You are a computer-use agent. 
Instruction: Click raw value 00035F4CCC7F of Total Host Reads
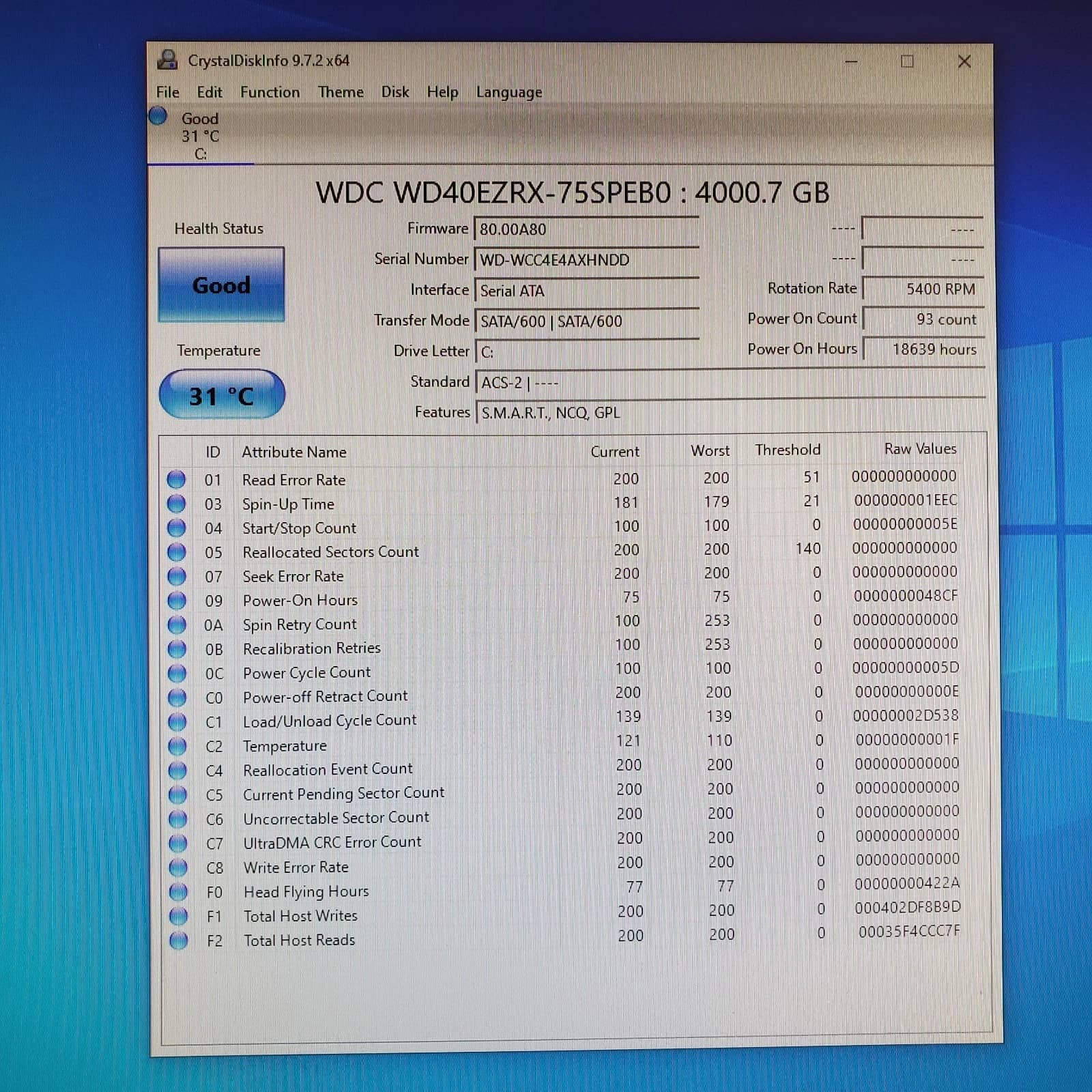click(909, 932)
